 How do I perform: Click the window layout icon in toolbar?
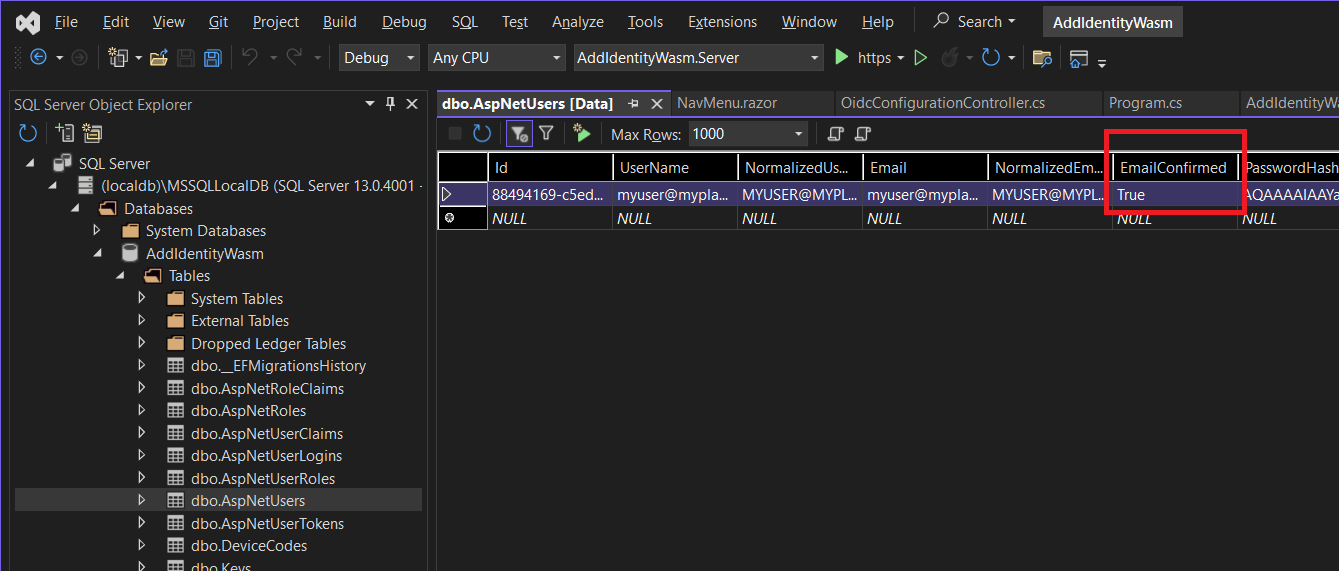pos(1078,58)
